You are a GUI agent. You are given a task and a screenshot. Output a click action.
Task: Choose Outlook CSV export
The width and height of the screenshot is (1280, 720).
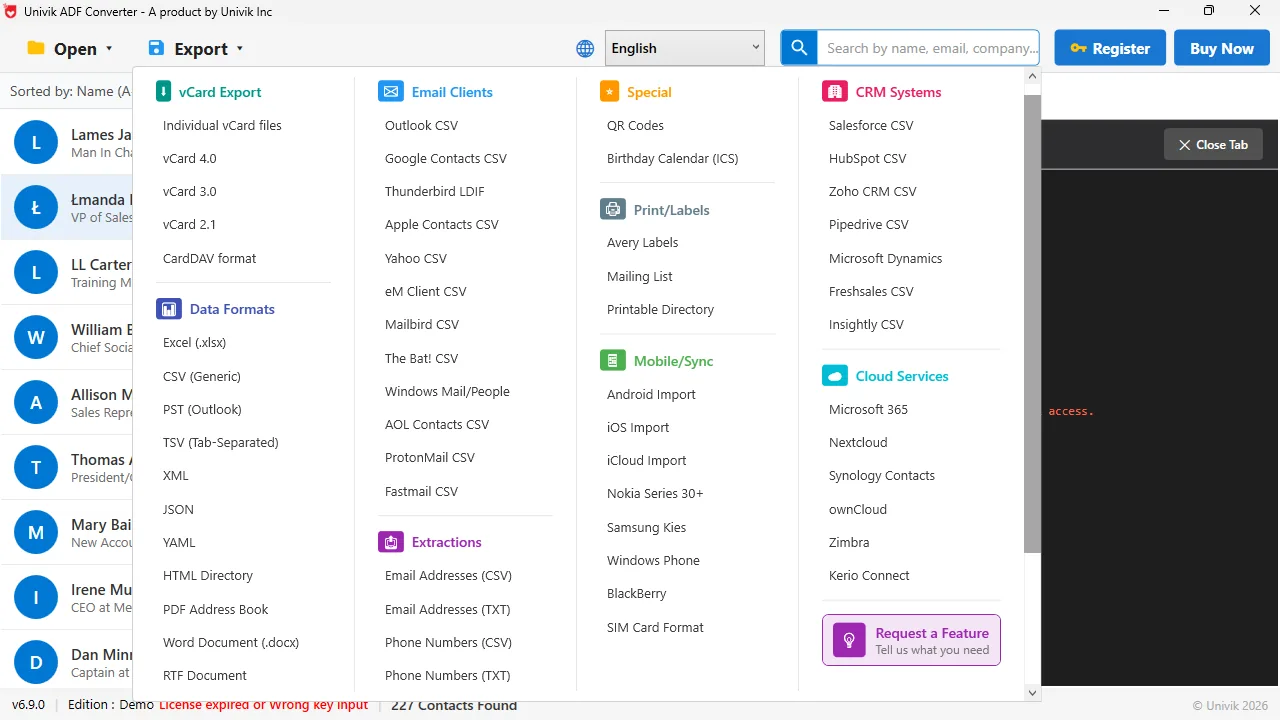421,125
